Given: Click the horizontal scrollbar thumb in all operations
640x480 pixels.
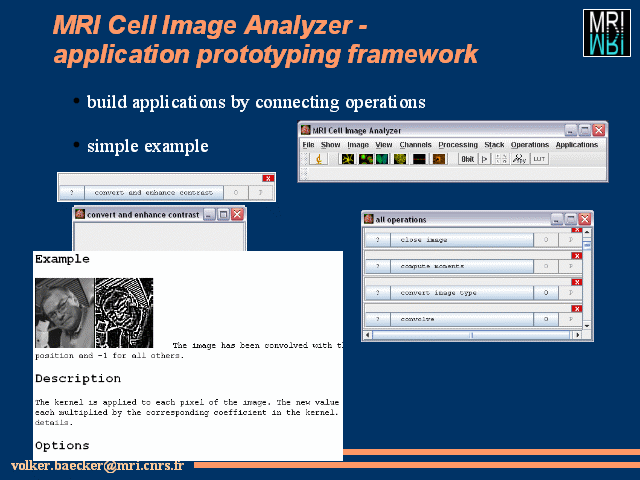Looking at the screenshot, I should [471, 335].
